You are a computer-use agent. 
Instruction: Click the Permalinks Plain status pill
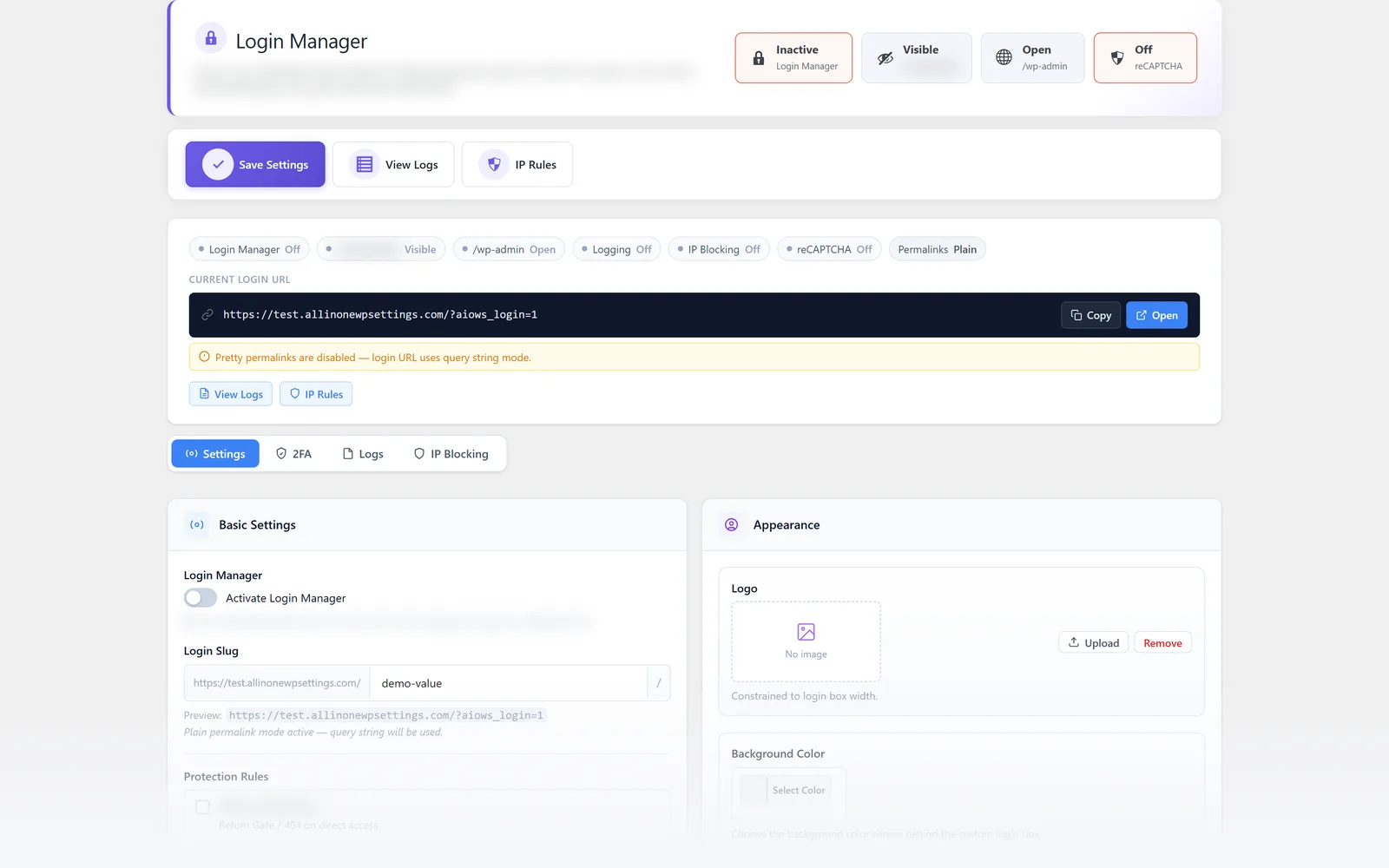[x=938, y=249]
